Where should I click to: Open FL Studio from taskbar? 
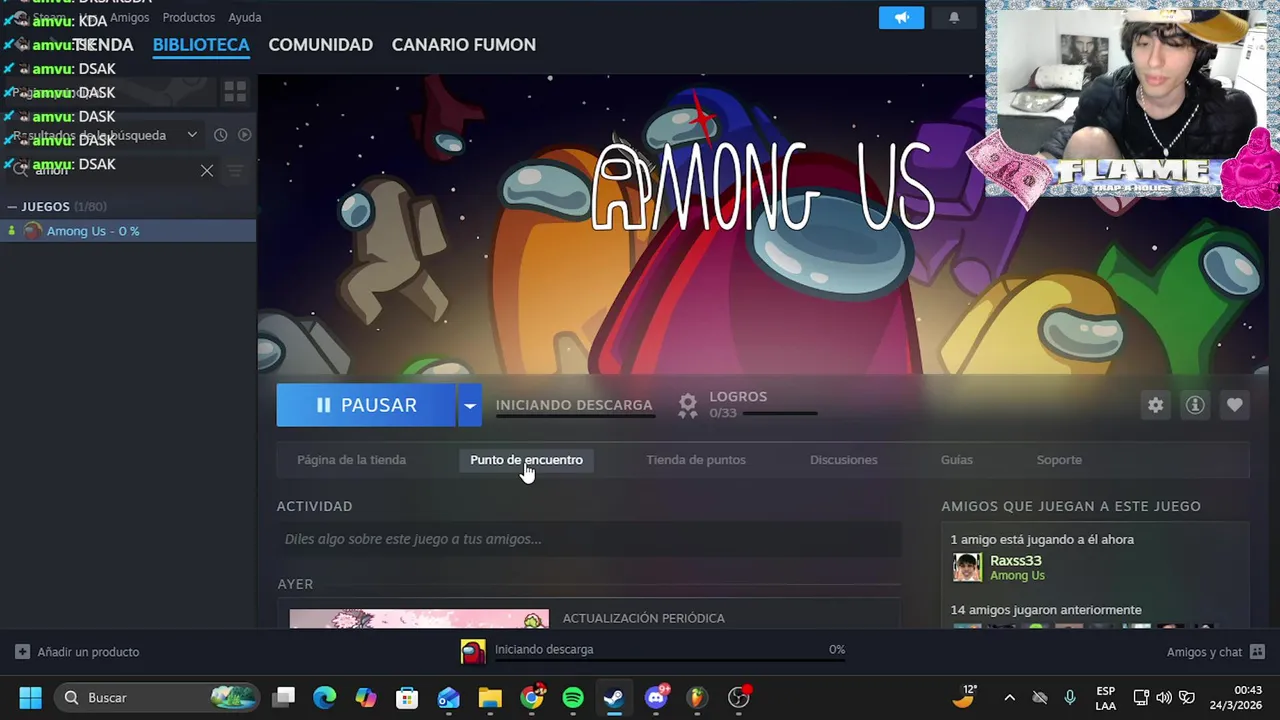pyautogui.click(x=697, y=697)
